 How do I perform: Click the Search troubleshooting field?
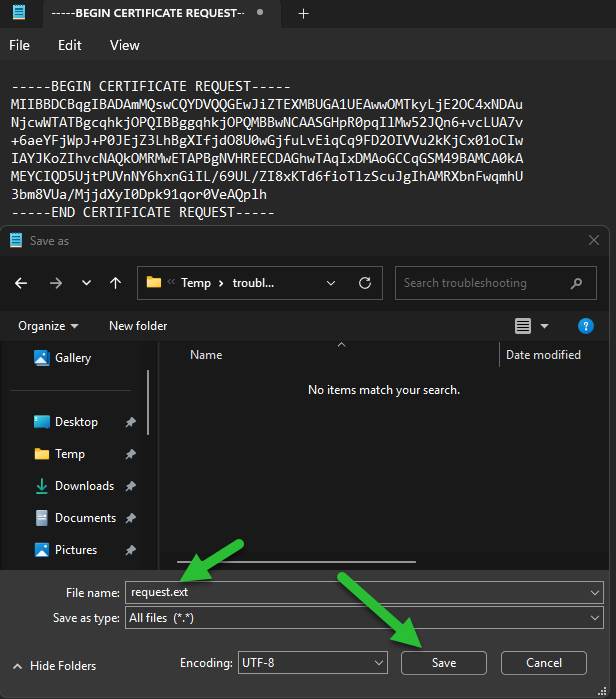496,283
